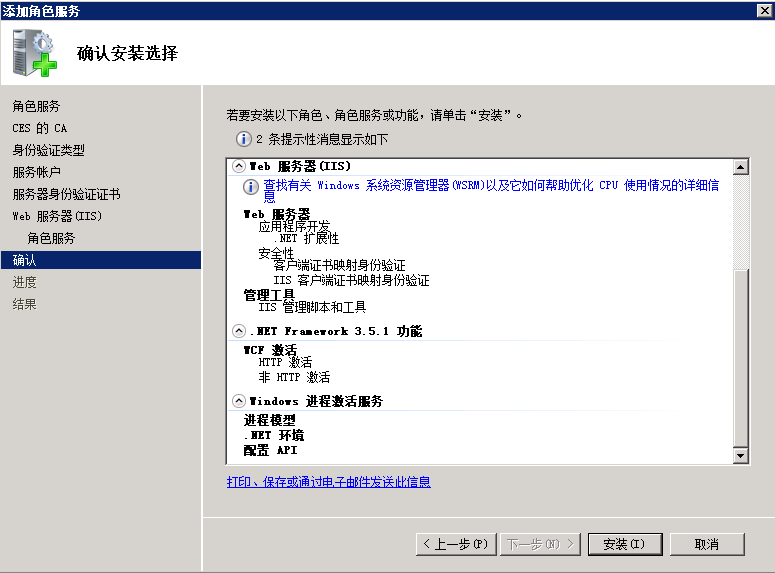Click the 安全性 entry
The image size is (775, 573).
(x=276, y=253)
